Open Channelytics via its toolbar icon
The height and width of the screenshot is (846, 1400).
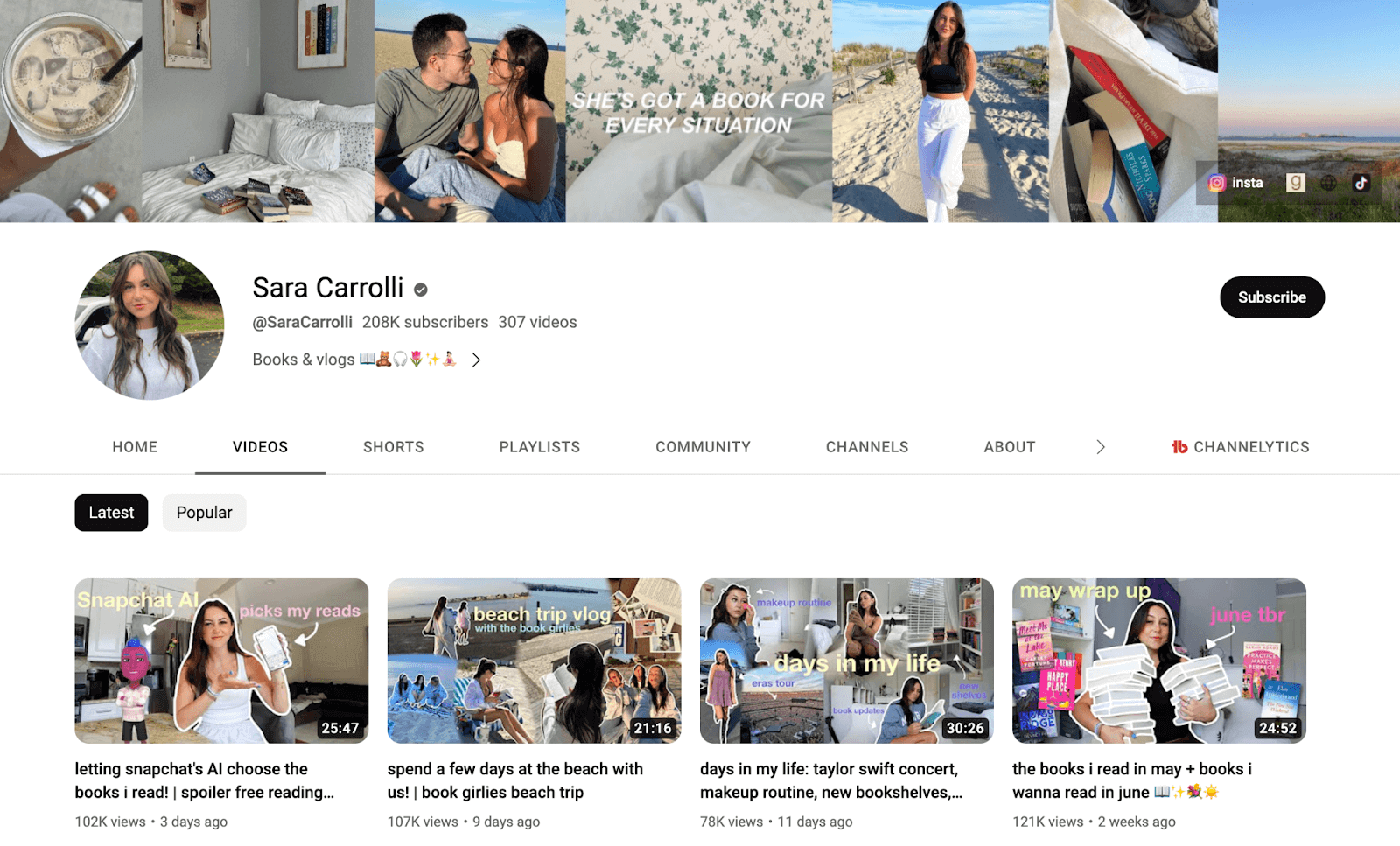point(1240,447)
